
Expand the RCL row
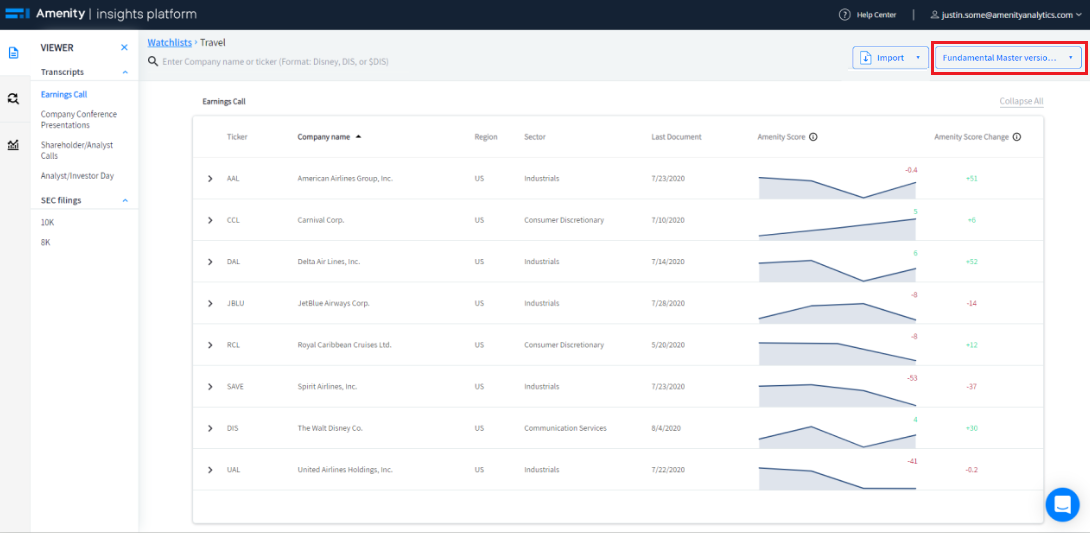210,345
